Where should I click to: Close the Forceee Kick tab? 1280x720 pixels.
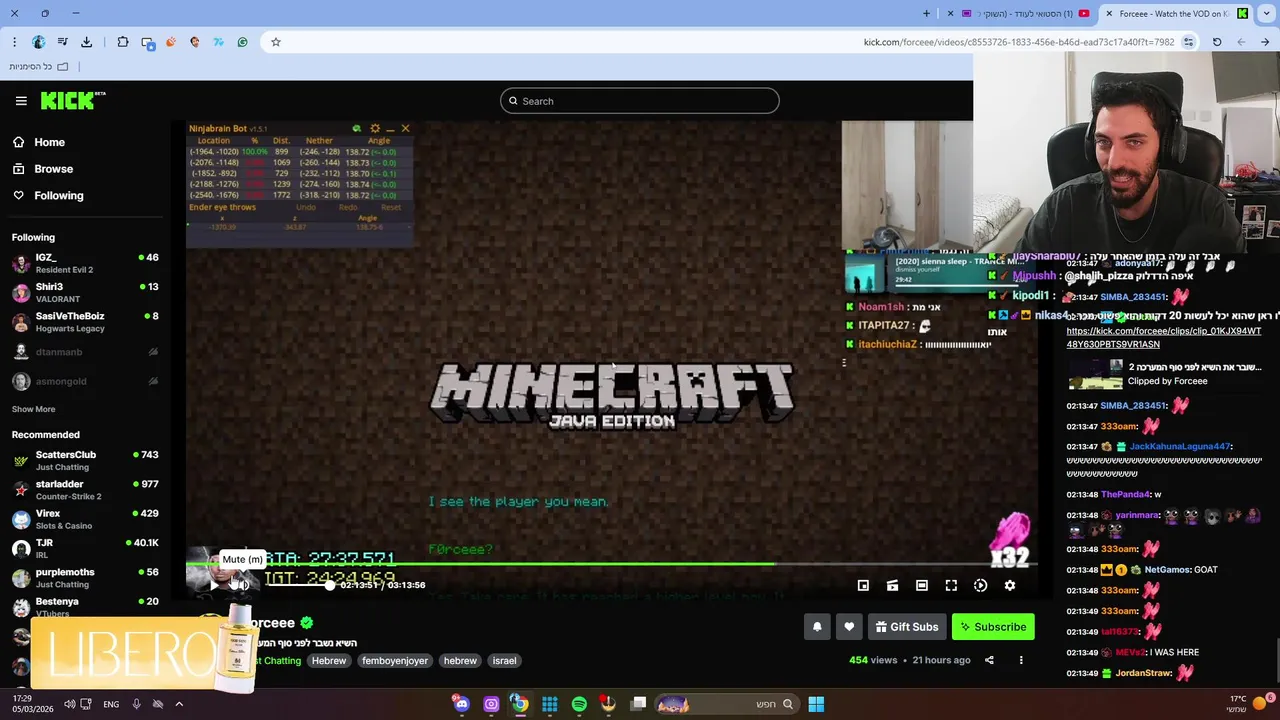(1109, 14)
